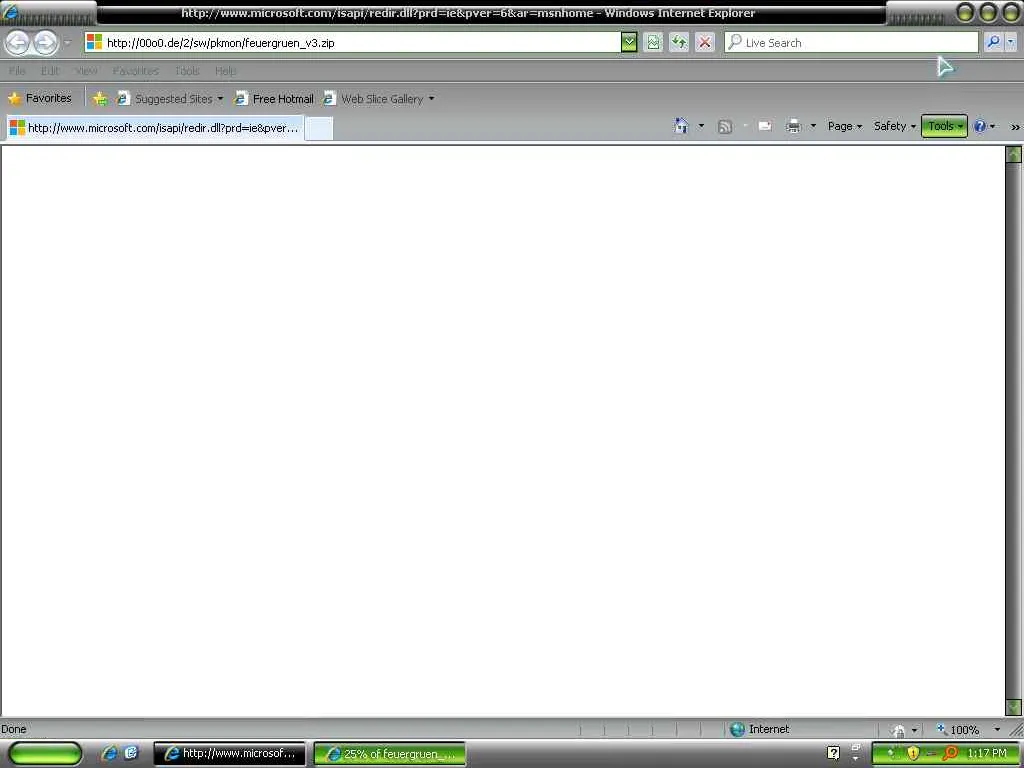Viewport: 1024px width, 768px height.
Task: Click the question mark taskbar icon
Action: (833, 753)
